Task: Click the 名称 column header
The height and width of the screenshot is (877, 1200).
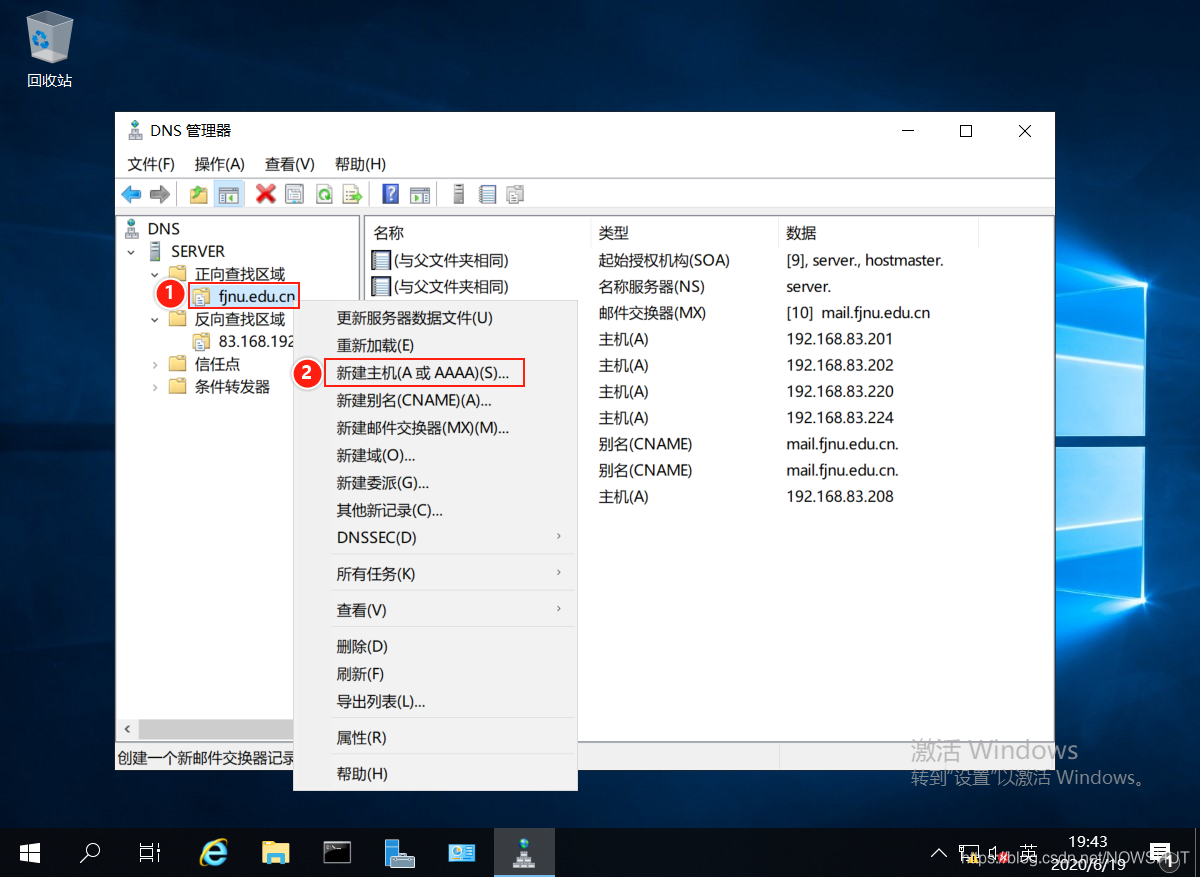Action: 389,233
